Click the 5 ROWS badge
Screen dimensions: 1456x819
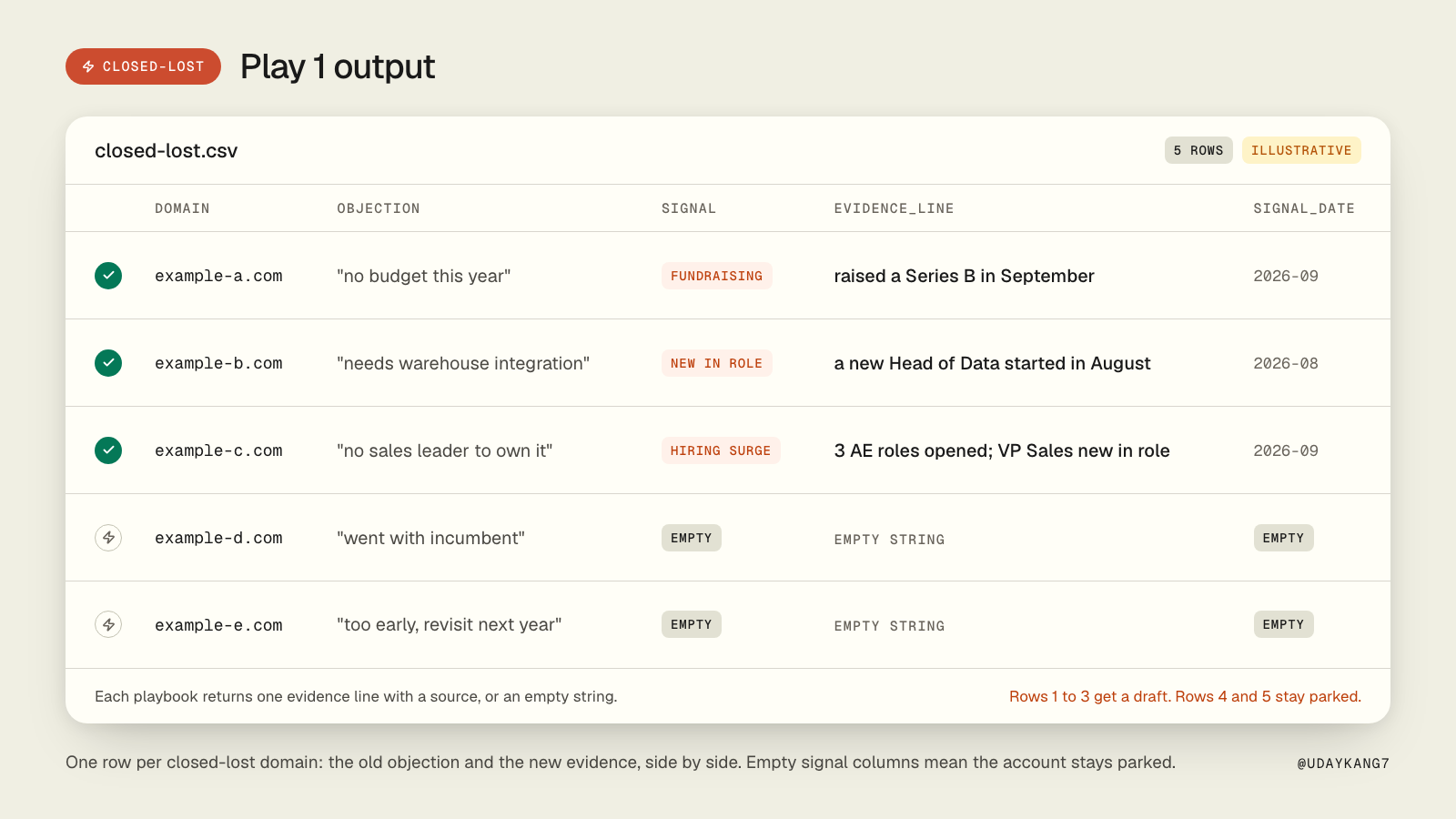[x=1198, y=150]
